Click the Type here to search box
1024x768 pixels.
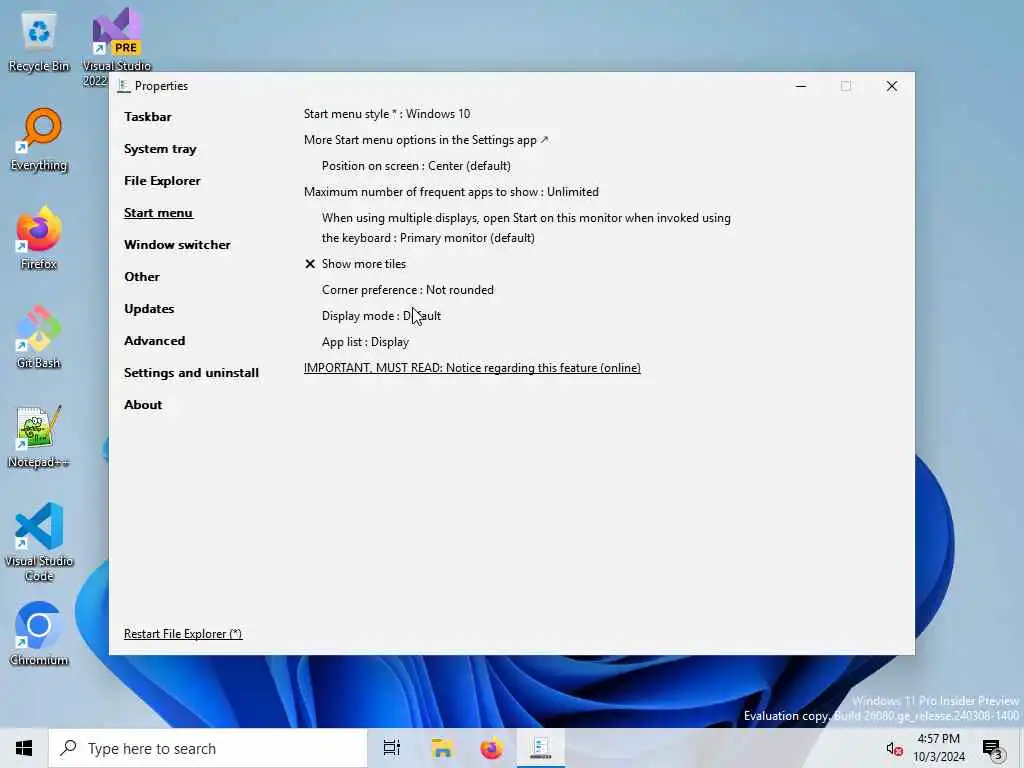[x=208, y=748]
